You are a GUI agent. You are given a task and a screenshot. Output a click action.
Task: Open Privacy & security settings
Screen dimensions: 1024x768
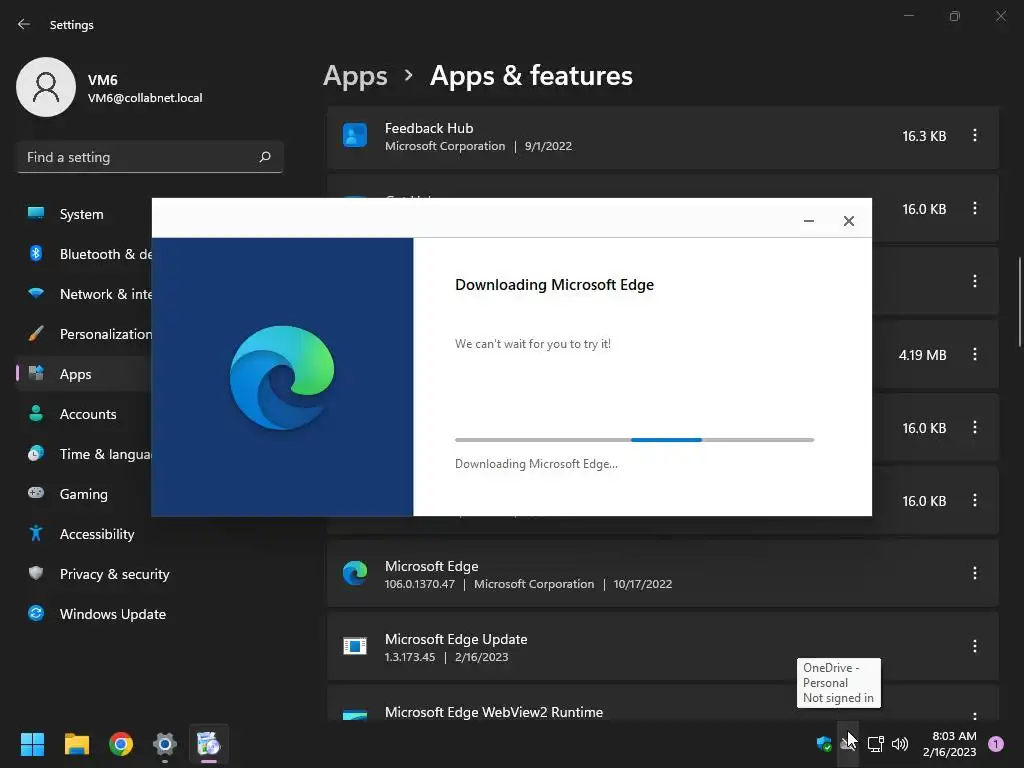[150, 574]
